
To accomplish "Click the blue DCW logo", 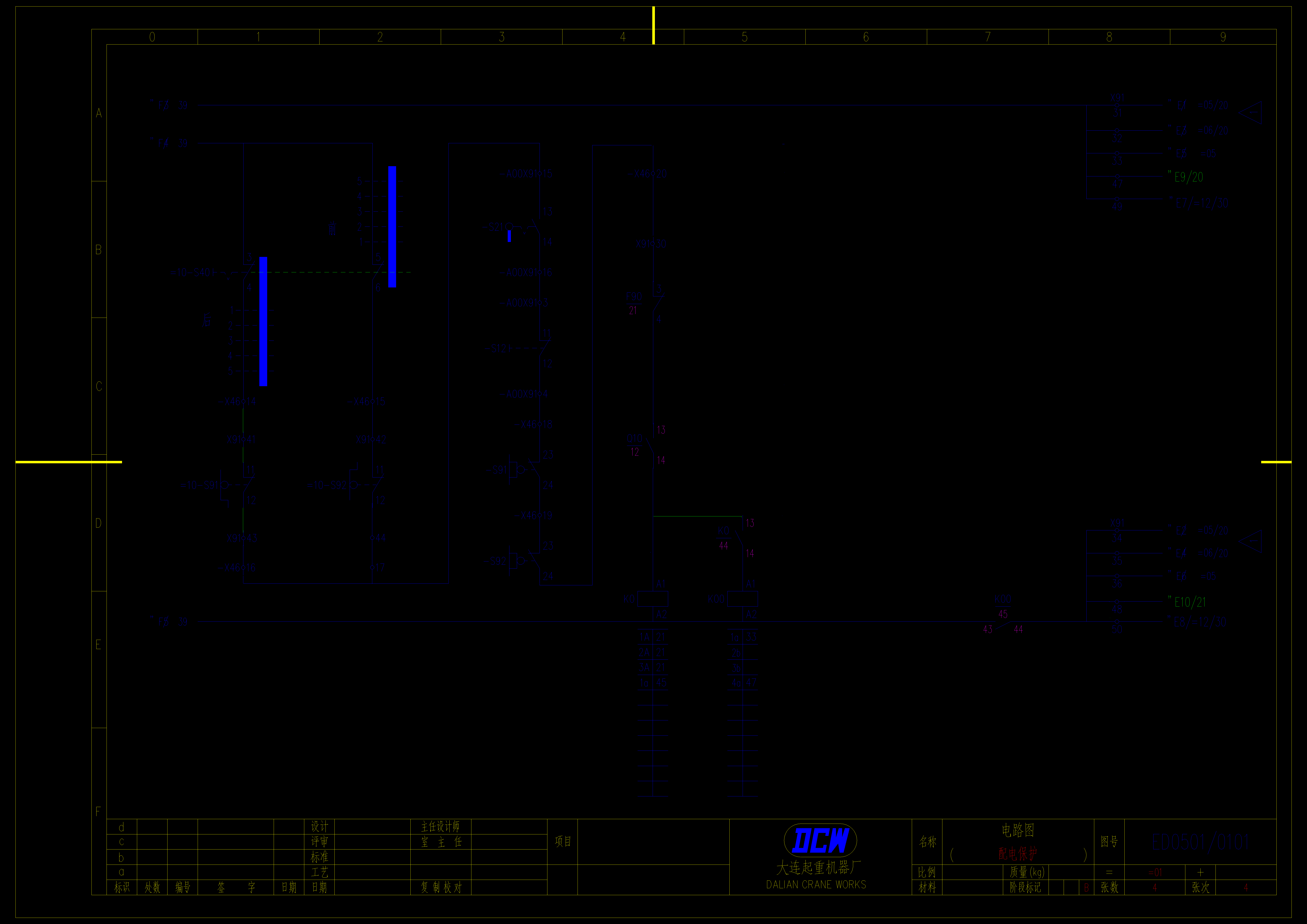I will [x=820, y=840].
